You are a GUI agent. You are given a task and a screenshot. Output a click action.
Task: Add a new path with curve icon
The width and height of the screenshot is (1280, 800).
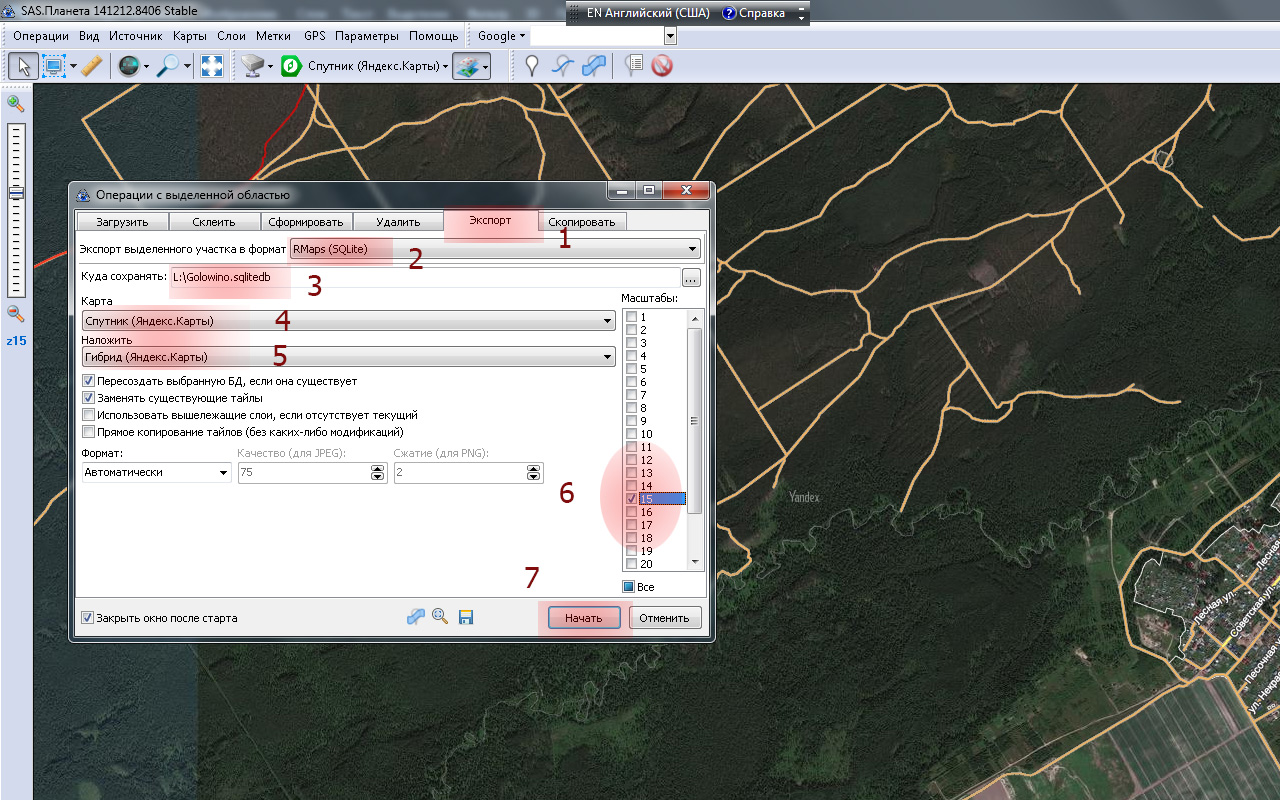coord(563,66)
